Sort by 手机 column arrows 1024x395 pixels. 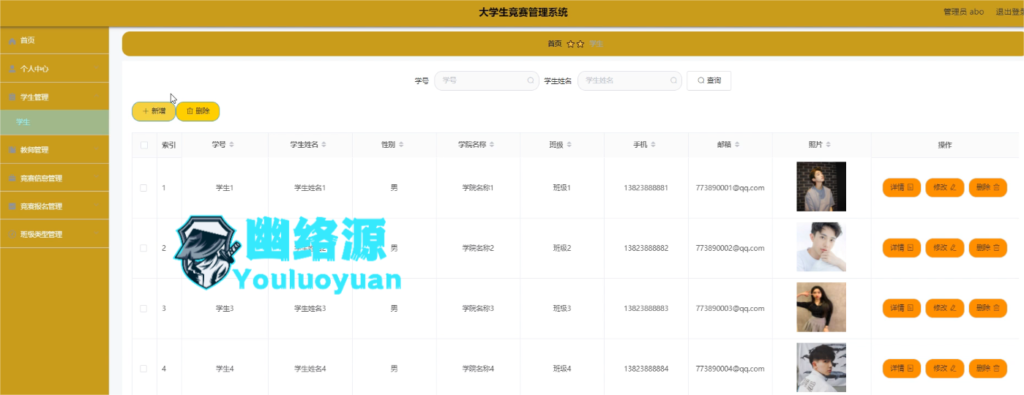coord(653,145)
